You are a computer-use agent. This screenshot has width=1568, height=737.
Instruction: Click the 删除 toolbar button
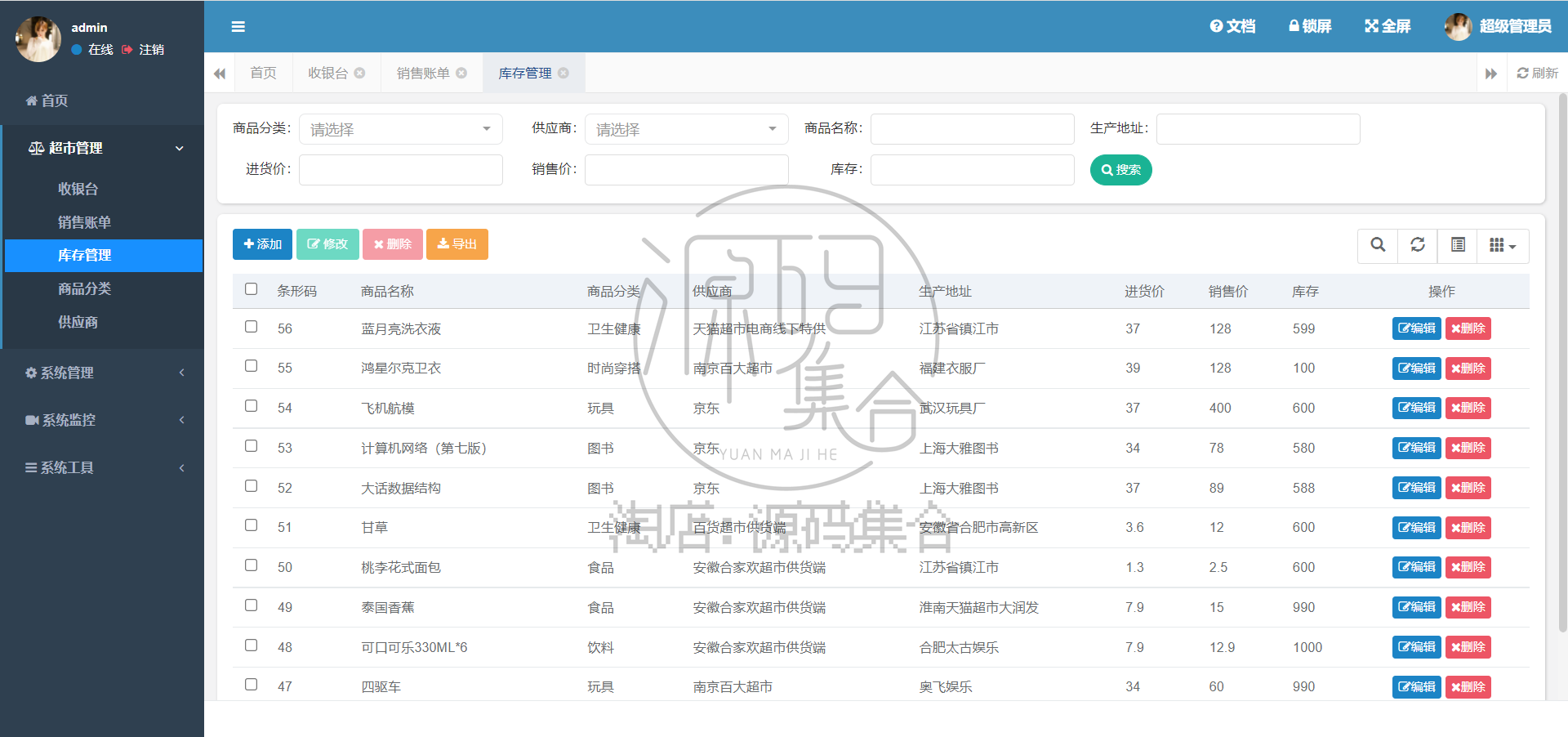(393, 244)
